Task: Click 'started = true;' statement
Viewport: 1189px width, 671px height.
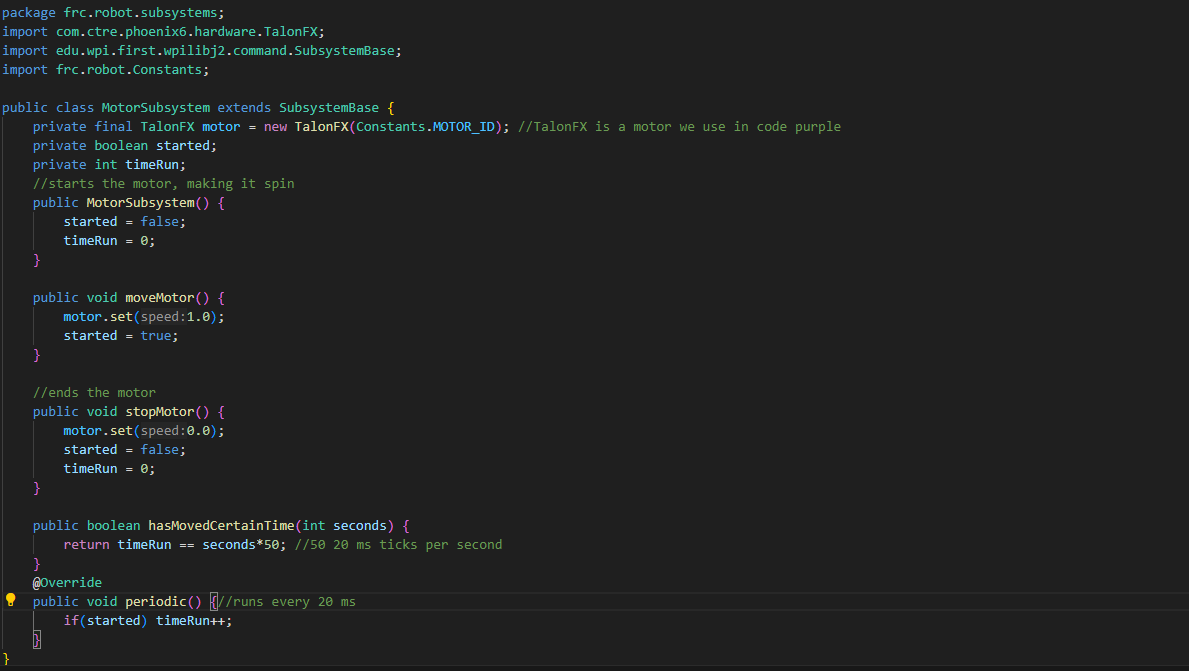Action: coord(121,336)
